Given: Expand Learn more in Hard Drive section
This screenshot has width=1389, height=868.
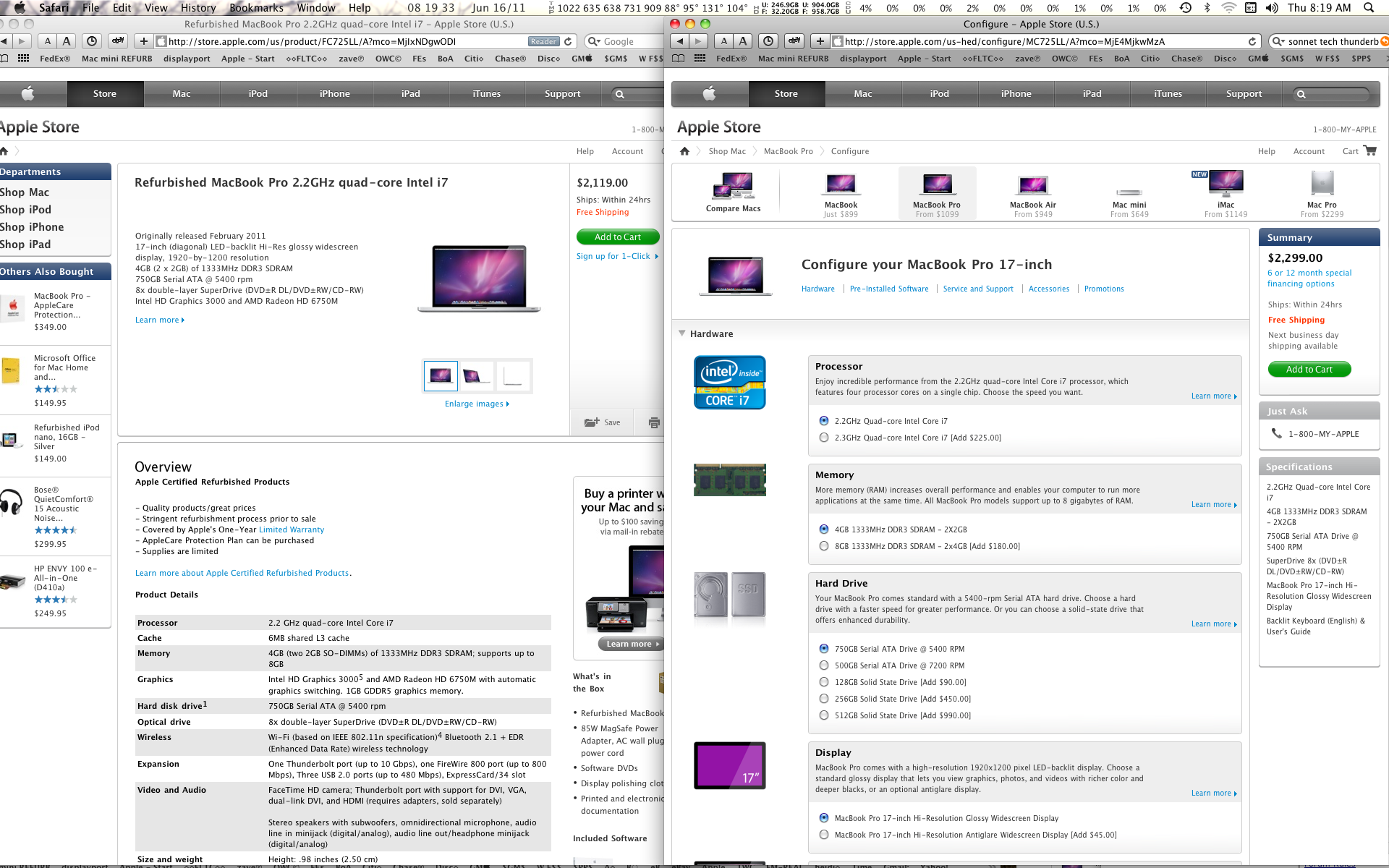Looking at the screenshot, I should pyautogui.click(x=1214, y=624).
